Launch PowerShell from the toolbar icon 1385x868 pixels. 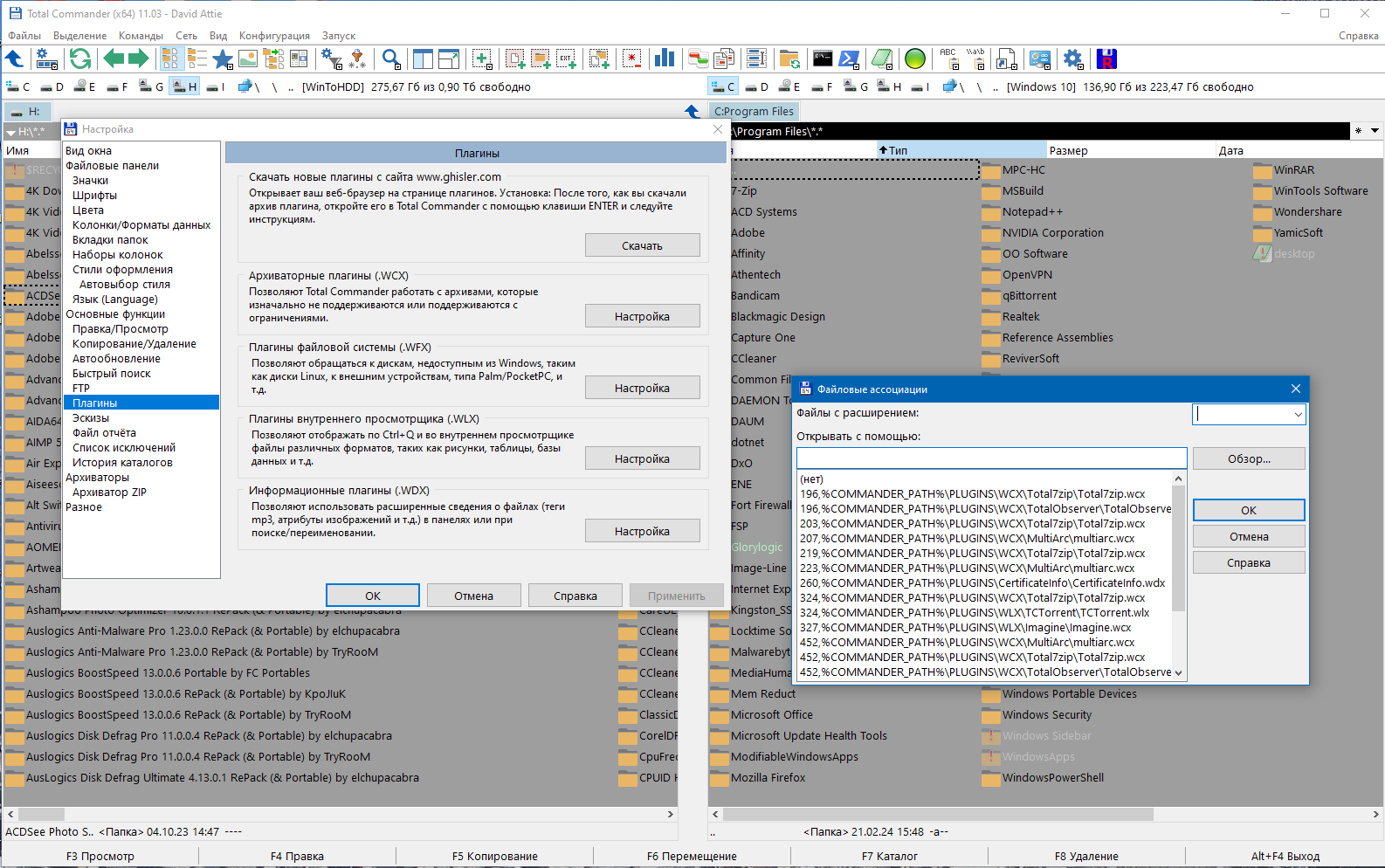click(x=849, y=59)
